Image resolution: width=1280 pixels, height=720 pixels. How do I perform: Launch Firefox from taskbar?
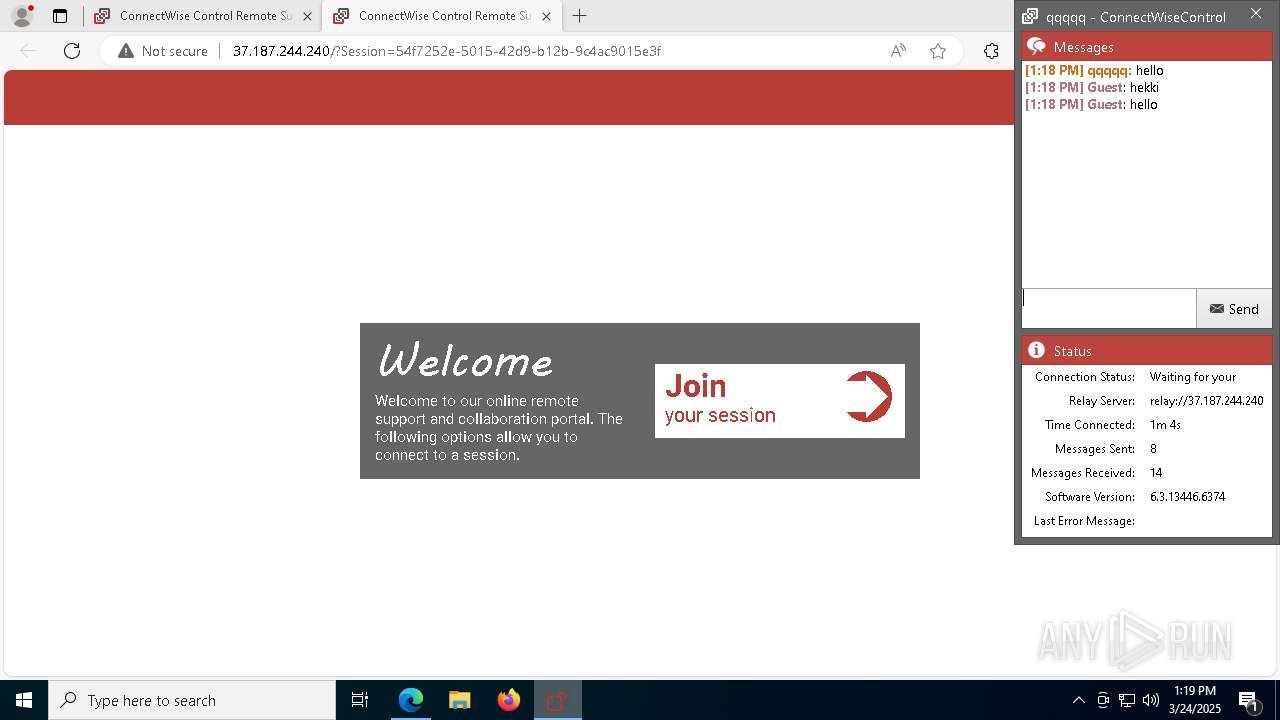click(508, 700)
